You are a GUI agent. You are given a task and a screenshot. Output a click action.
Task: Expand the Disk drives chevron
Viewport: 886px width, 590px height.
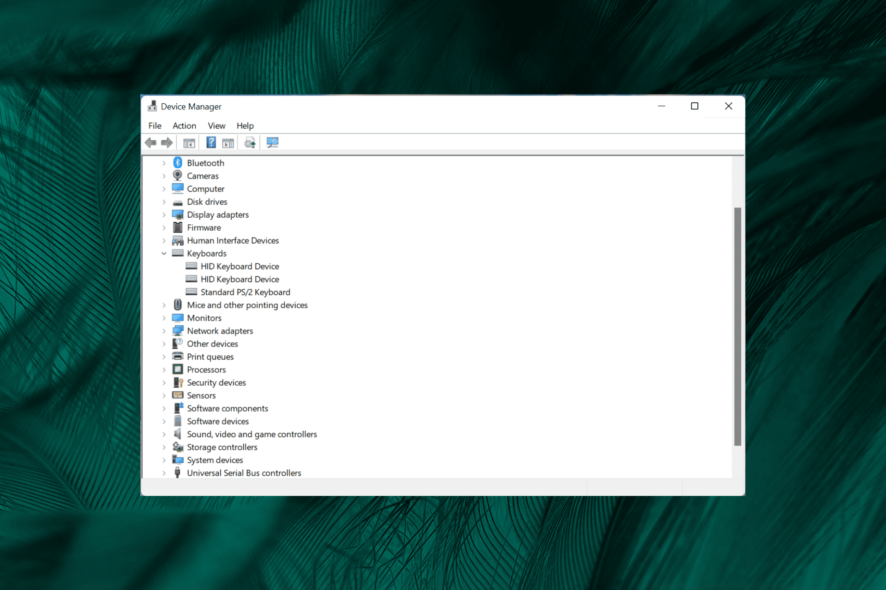click(x=164, y=202)
